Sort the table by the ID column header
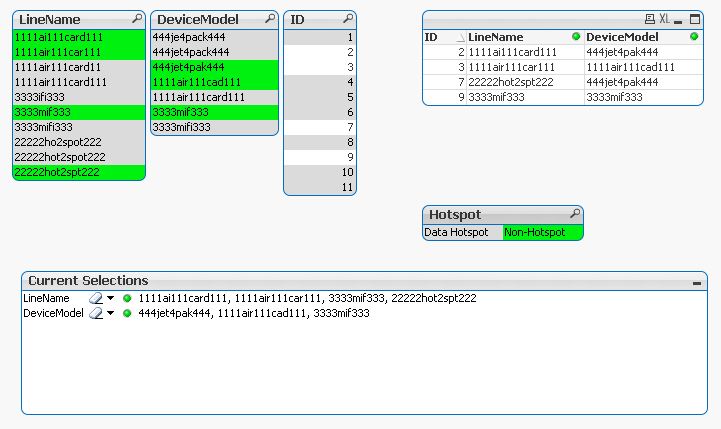This screenshot has width=721, height=429. tap(444, 37)
